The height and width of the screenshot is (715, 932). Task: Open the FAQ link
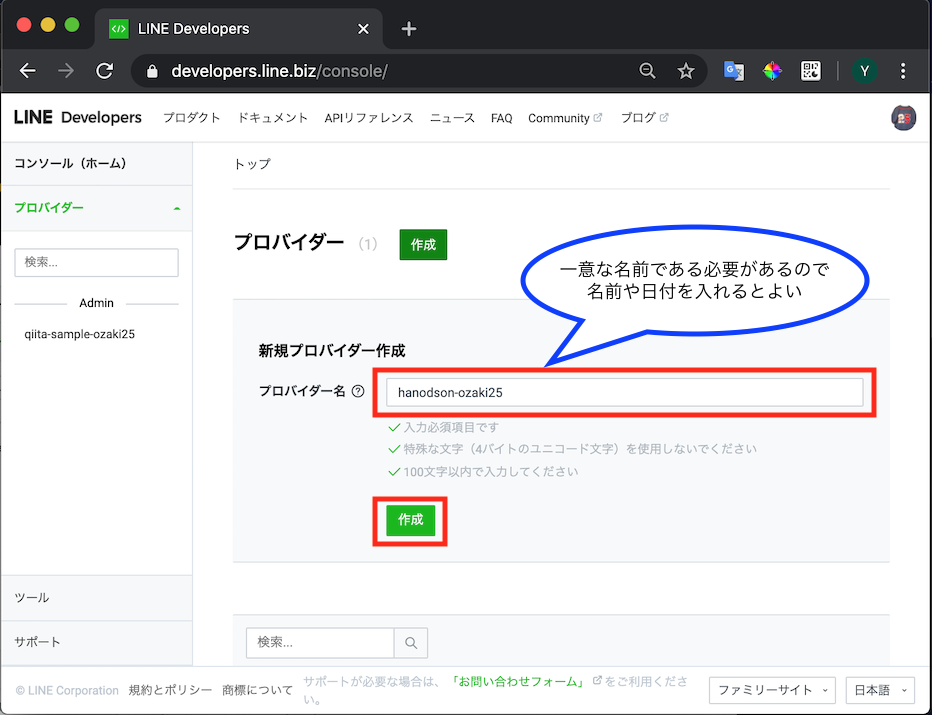point(501,118)
